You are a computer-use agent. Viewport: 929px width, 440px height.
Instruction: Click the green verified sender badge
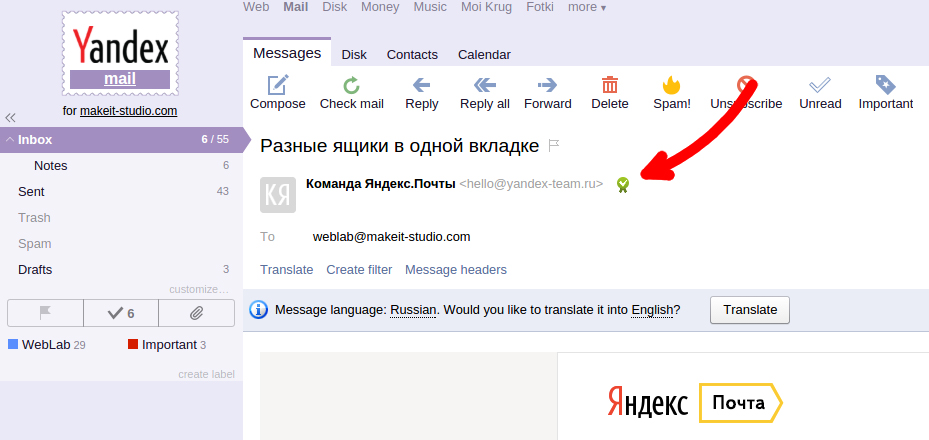[x=623, y=185]
